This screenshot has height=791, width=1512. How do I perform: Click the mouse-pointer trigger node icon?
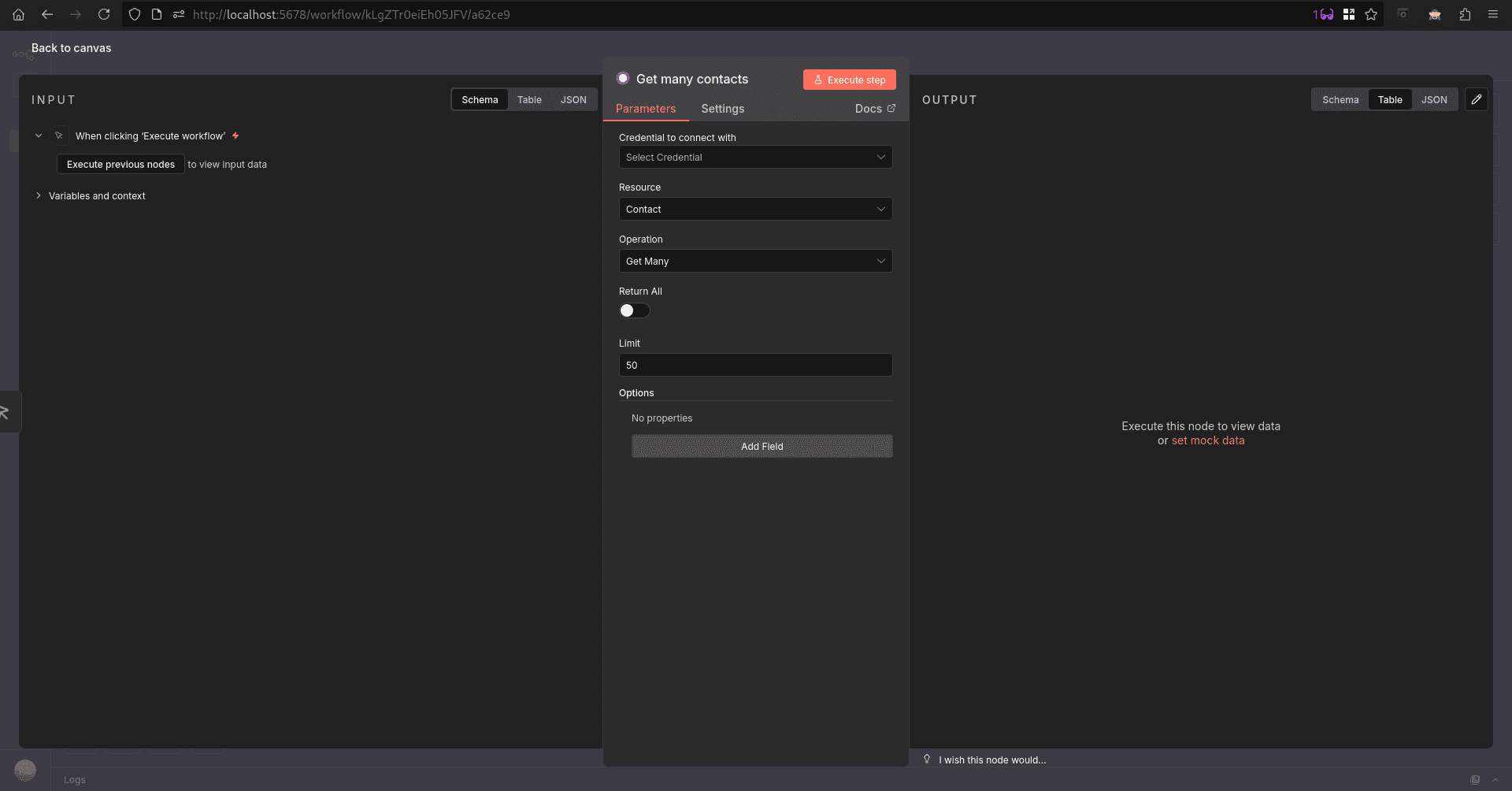coord(59,136)
